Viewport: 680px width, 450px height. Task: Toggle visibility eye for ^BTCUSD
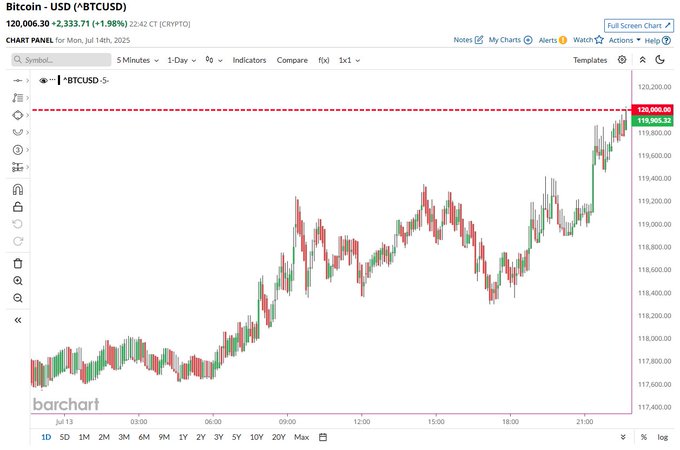pyautogui.click(x=43, y=80)
